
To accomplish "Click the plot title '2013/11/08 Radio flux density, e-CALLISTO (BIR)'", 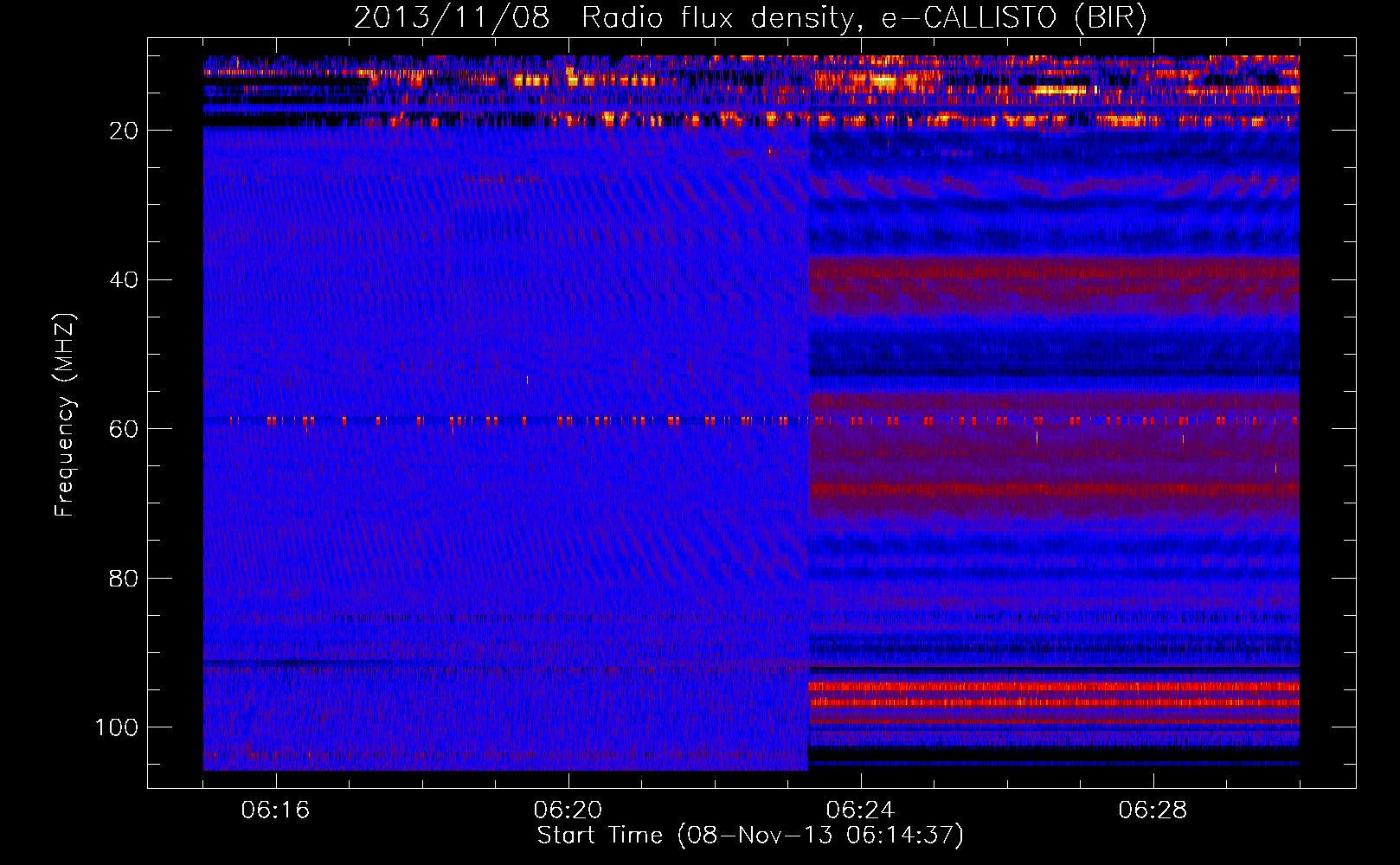I will click(750, 17).
